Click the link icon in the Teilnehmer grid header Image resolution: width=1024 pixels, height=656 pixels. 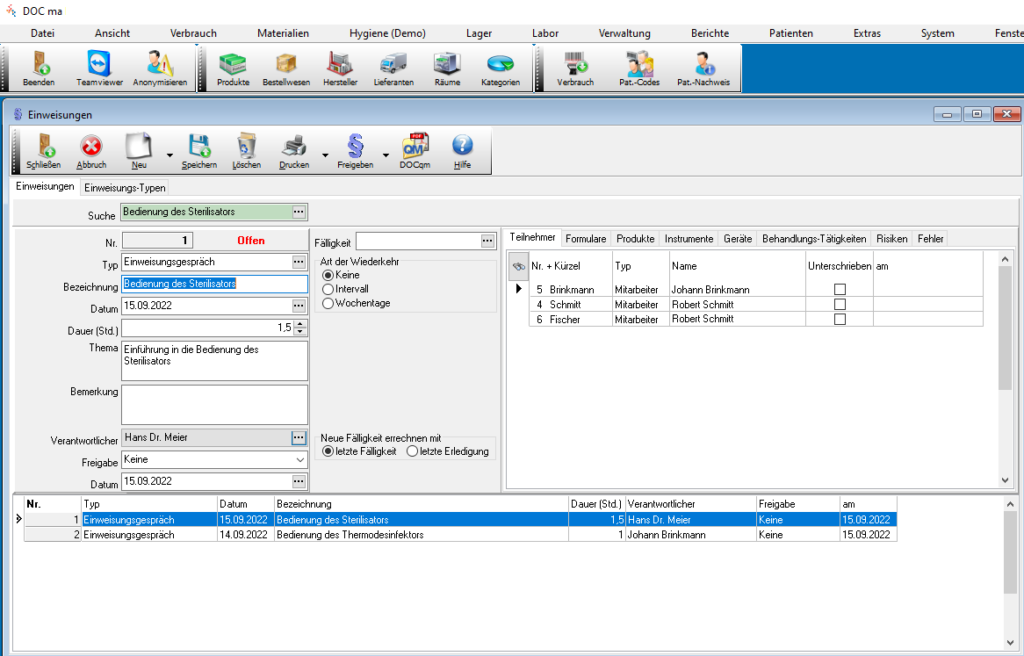click(519, 266)
